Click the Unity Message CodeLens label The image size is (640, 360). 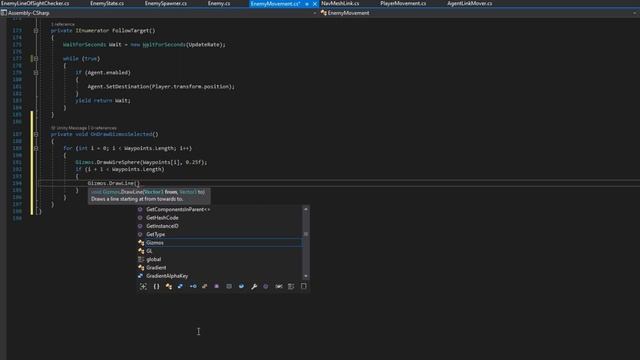[69, 128]
